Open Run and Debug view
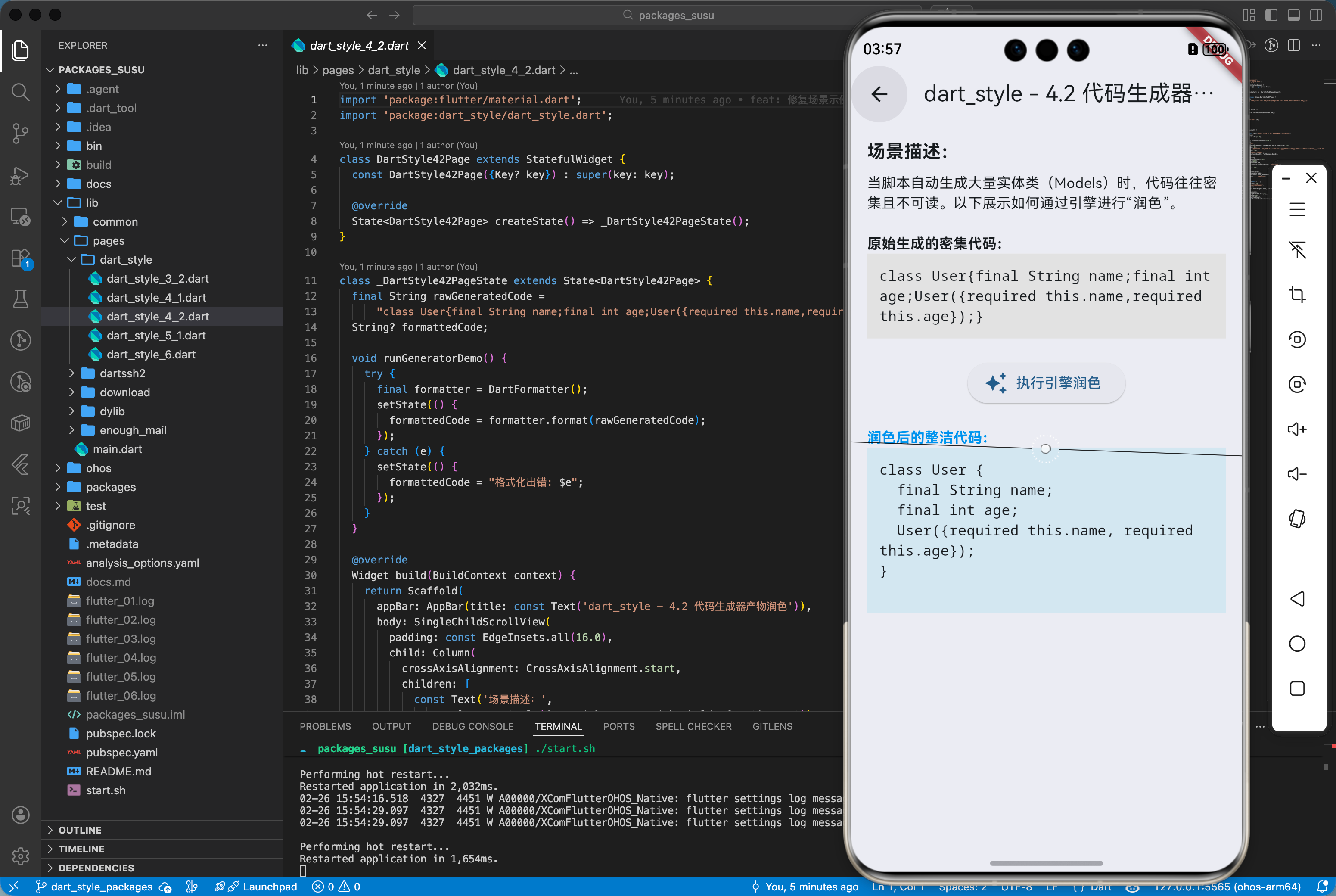Viewport: 1336px width, 896px height. pyautogui.click(x=21, y=175)
